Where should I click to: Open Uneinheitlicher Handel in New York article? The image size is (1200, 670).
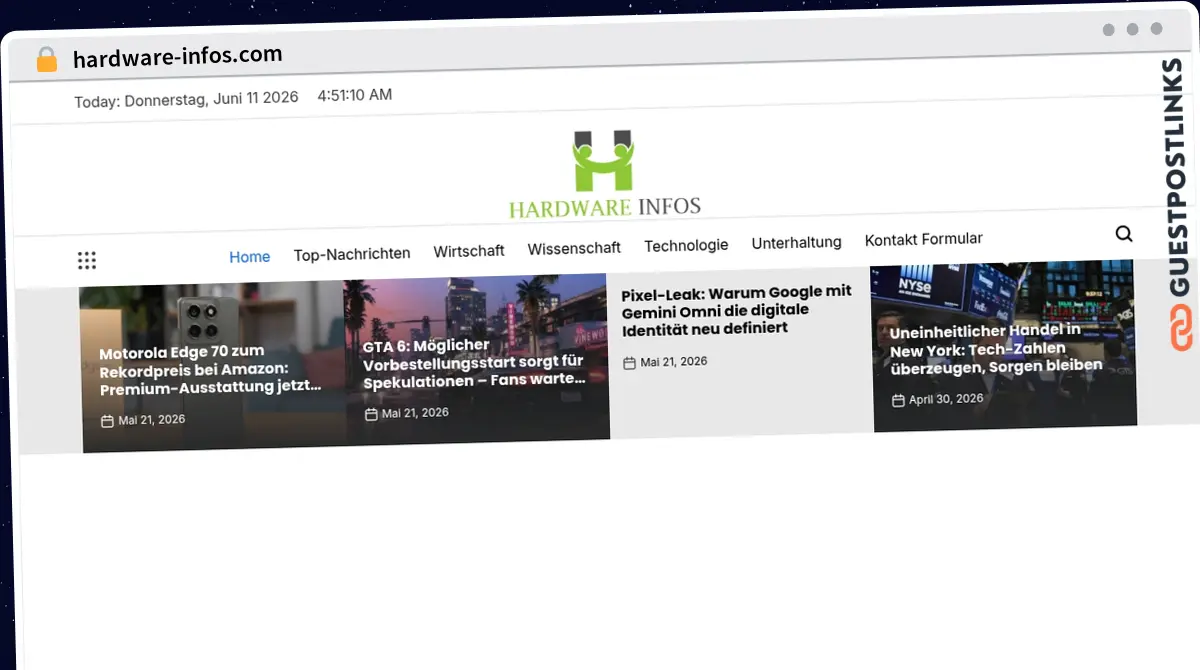pyautogui.click(x=996, y=348)
